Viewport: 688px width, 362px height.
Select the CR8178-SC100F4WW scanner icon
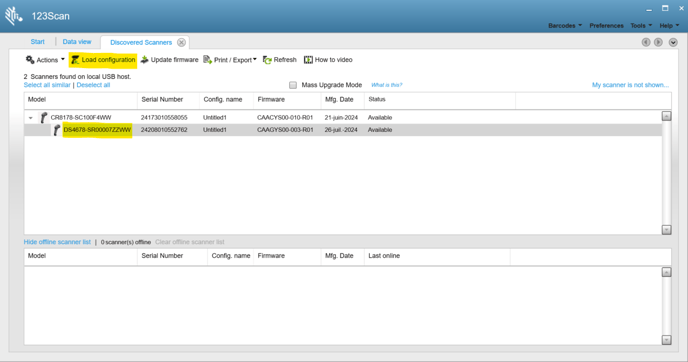[x=43, y=118]
